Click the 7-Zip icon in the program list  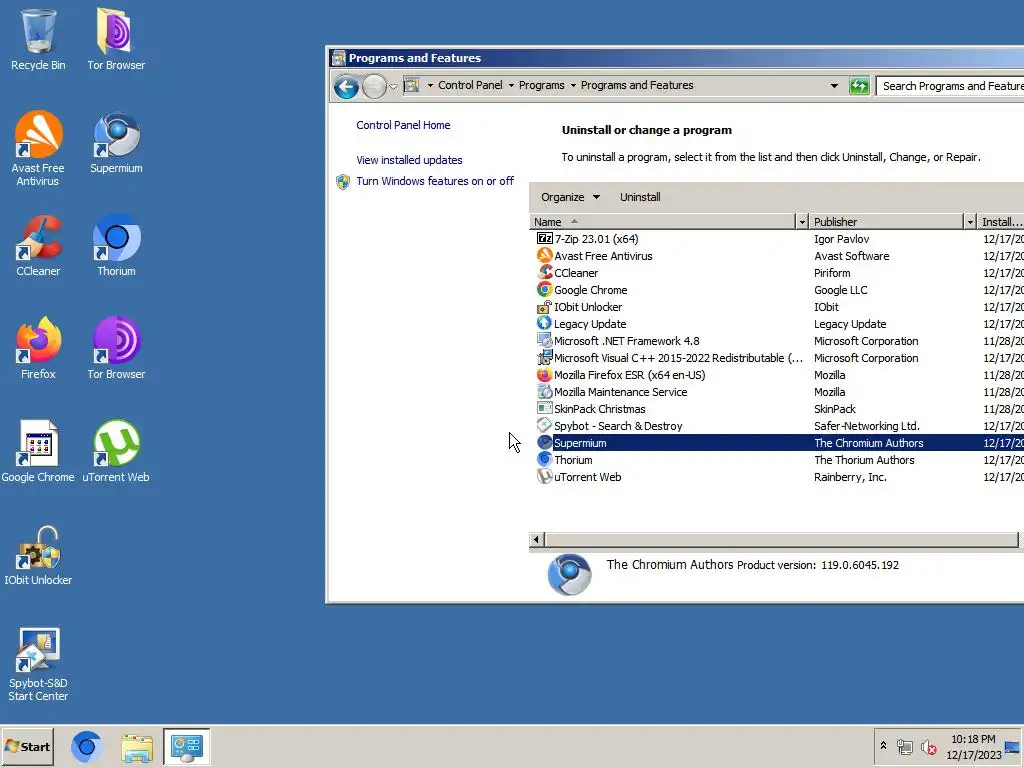544,238
